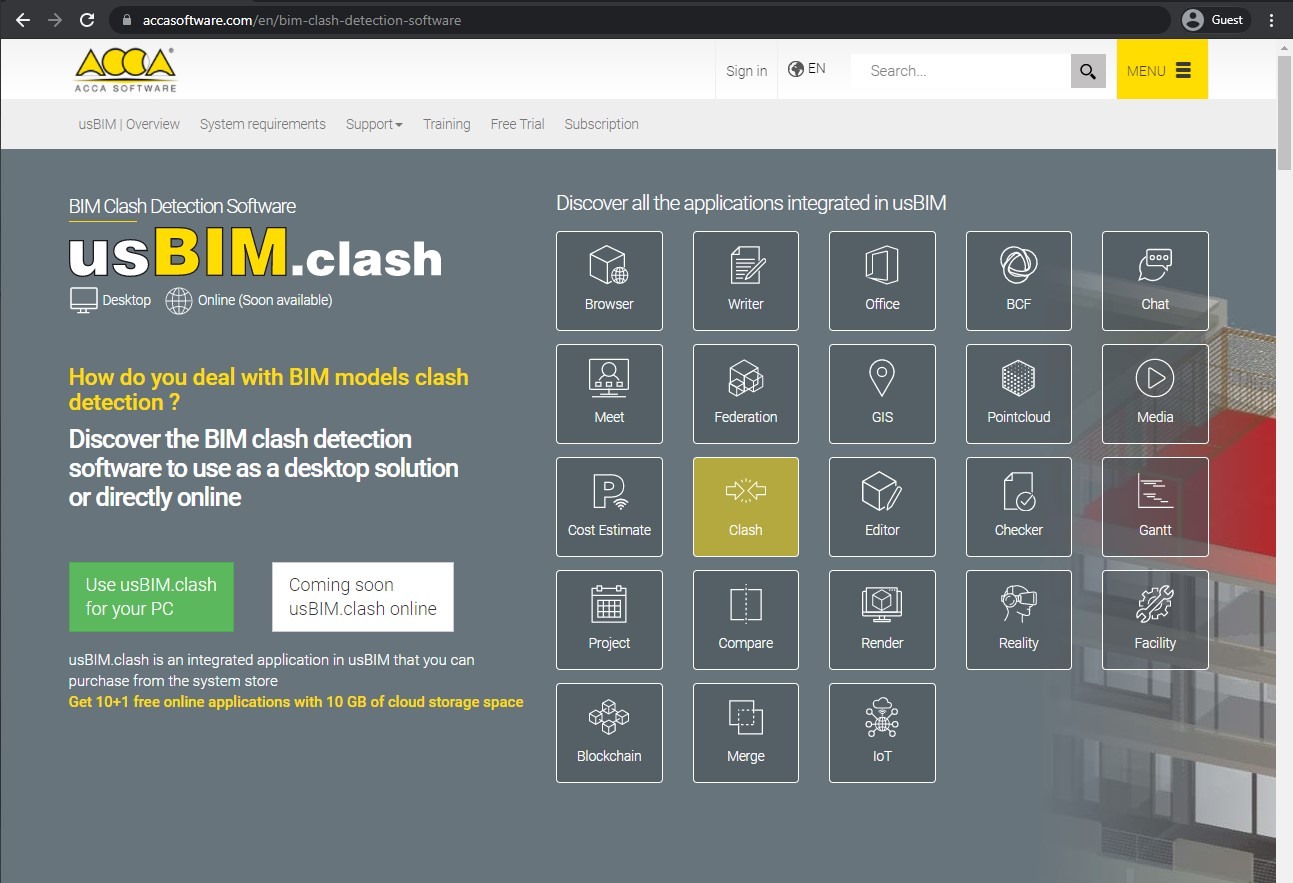The height and width of the screenshot is (883, 1293).
Task: Open the Meet application tile
Action: (609, 394)
